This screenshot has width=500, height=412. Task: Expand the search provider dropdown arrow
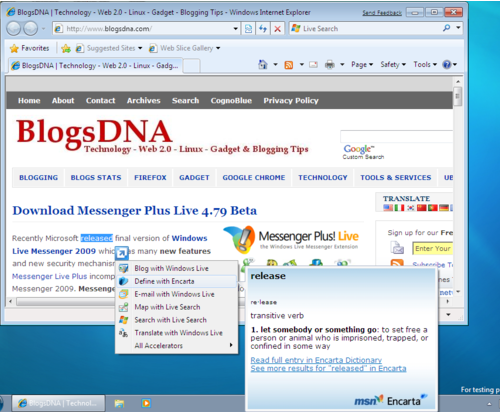pos(459,28)
